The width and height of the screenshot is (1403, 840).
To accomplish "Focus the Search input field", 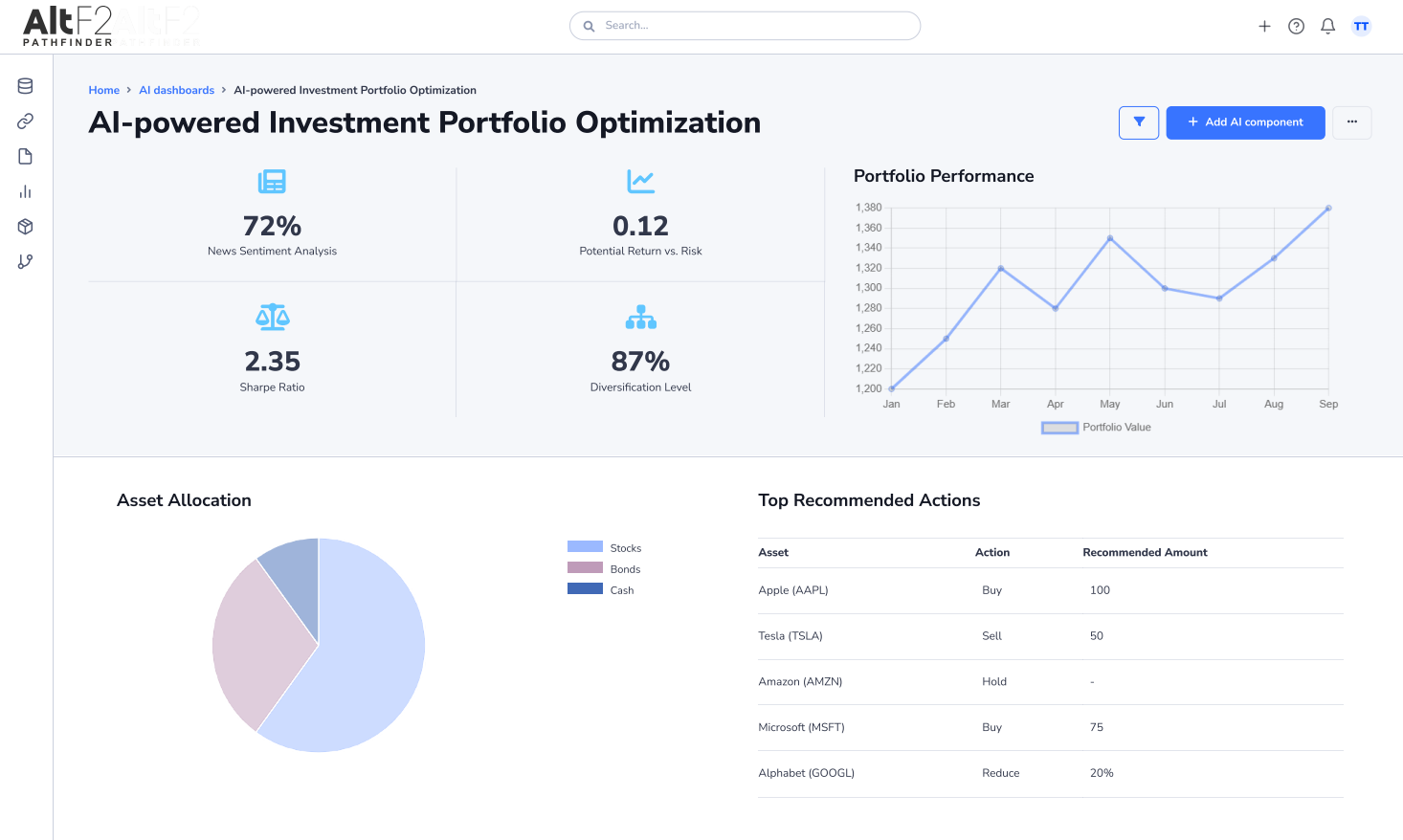I will (745, 26).
